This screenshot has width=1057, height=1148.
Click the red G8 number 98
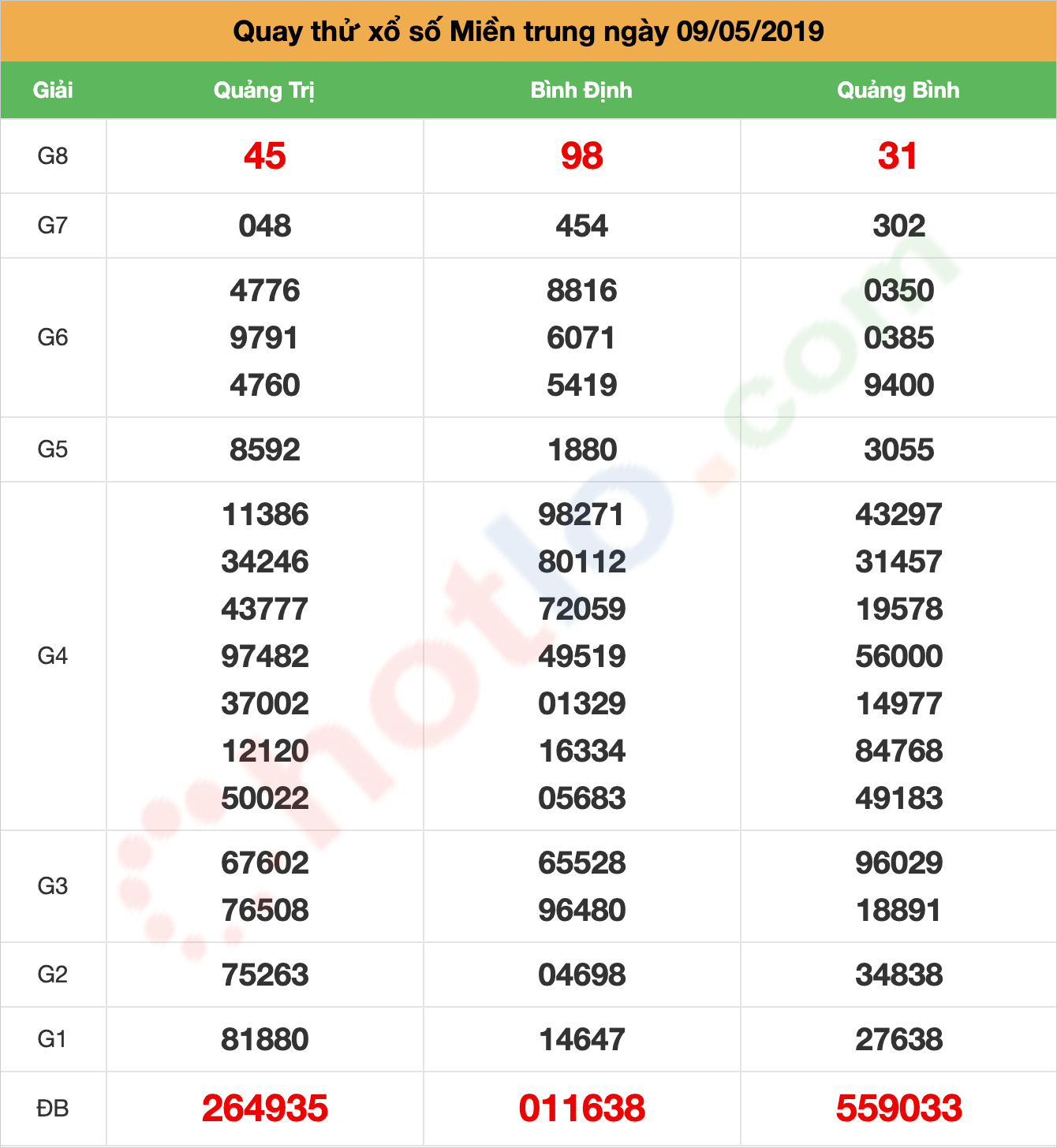[582, 156]
